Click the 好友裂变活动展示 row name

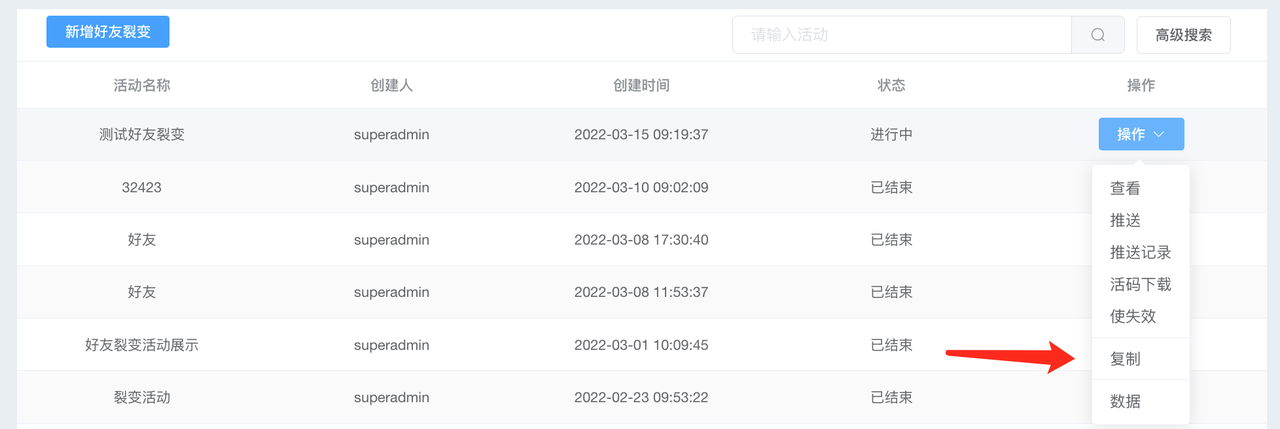pos(142,345)
